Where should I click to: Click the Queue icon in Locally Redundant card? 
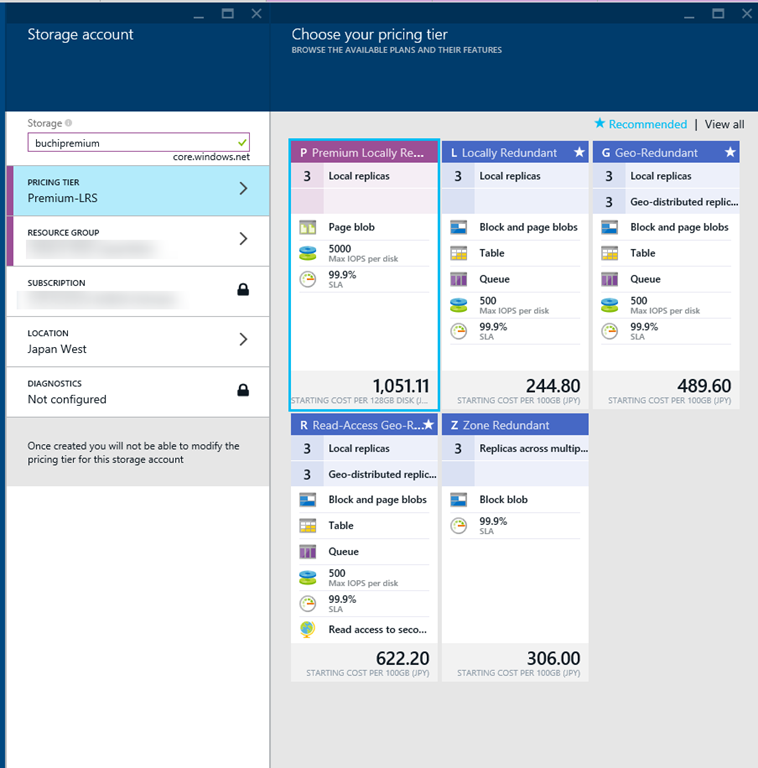point(458,279)
